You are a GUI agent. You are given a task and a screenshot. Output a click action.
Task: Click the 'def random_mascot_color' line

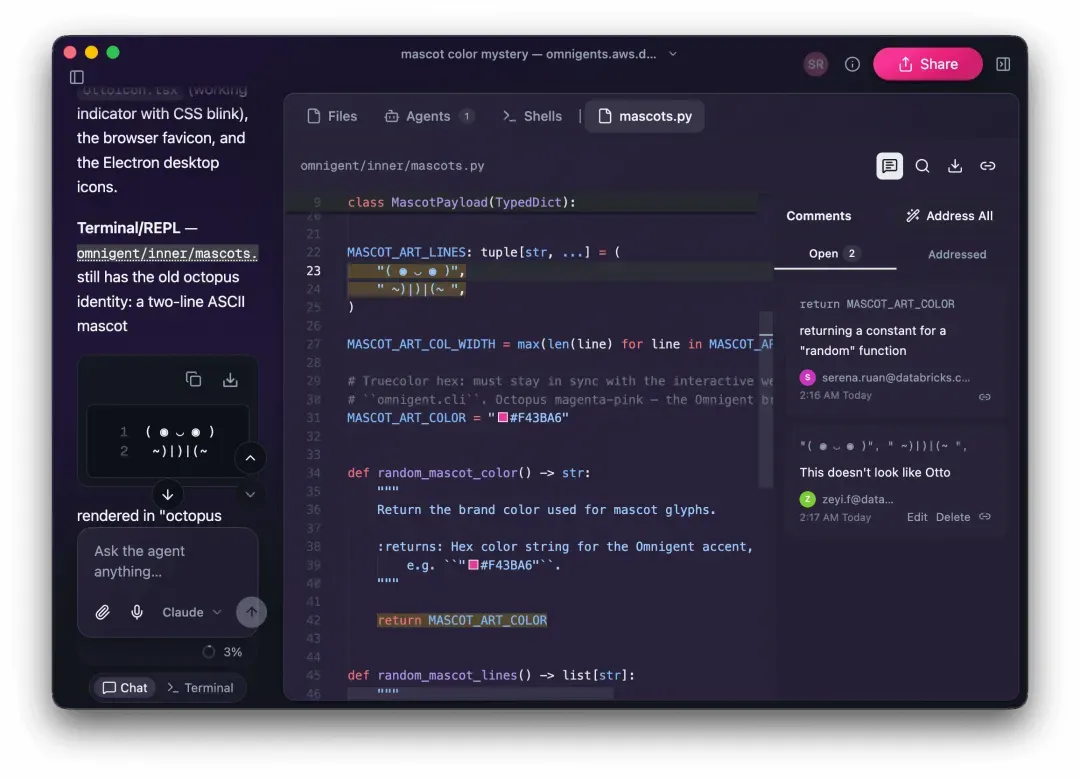tap(469, 473)
